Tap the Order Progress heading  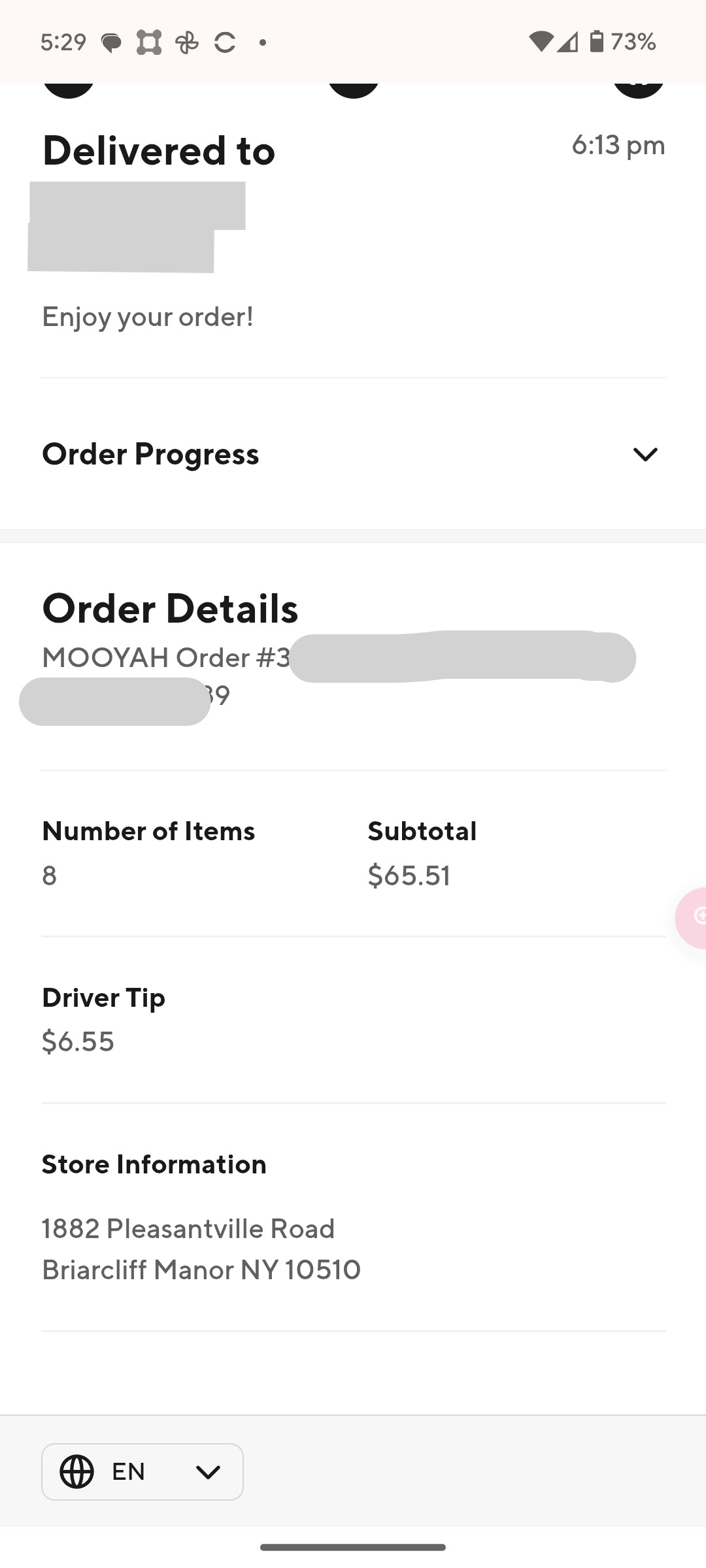150,454
